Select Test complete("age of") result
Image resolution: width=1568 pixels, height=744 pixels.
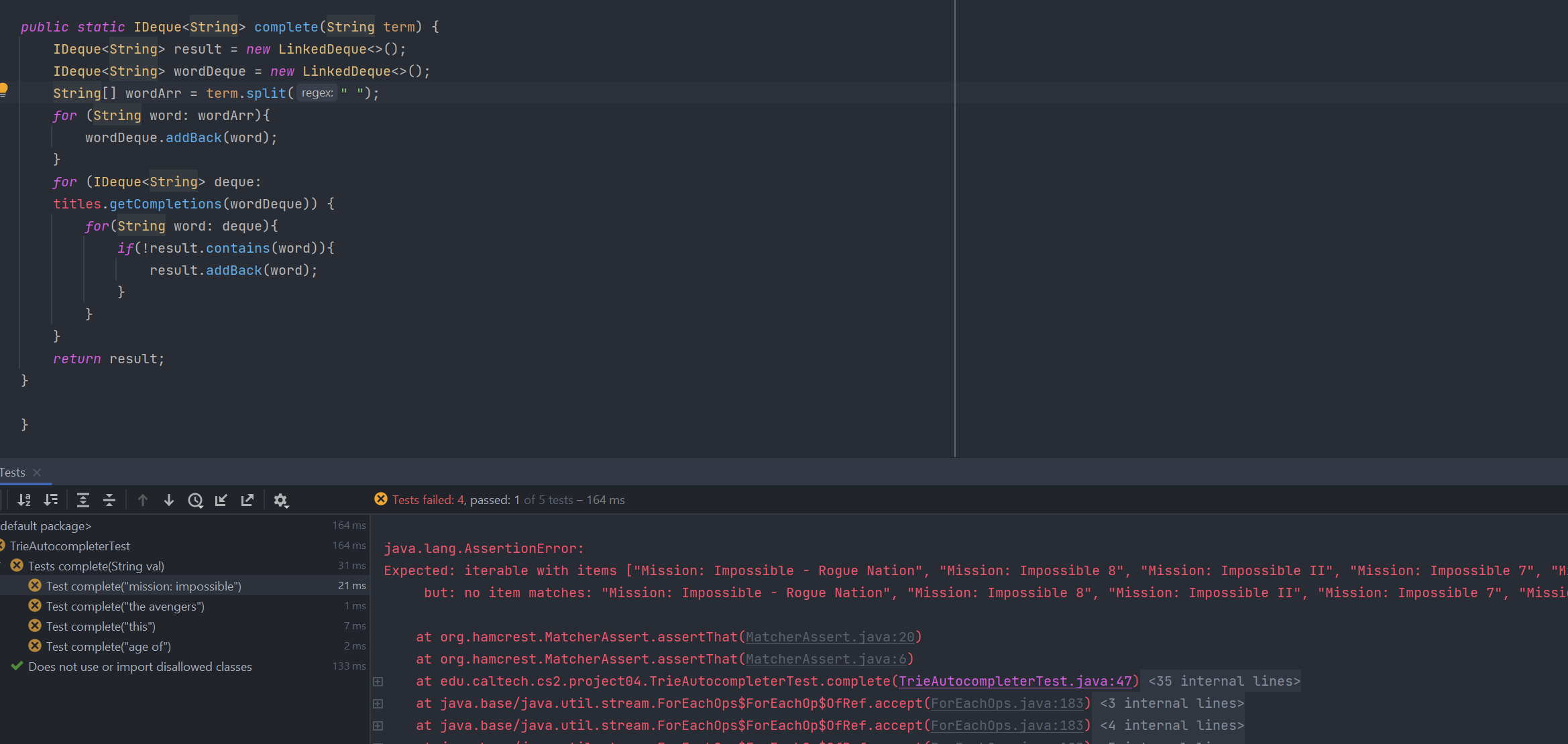(x=108, y=647)
